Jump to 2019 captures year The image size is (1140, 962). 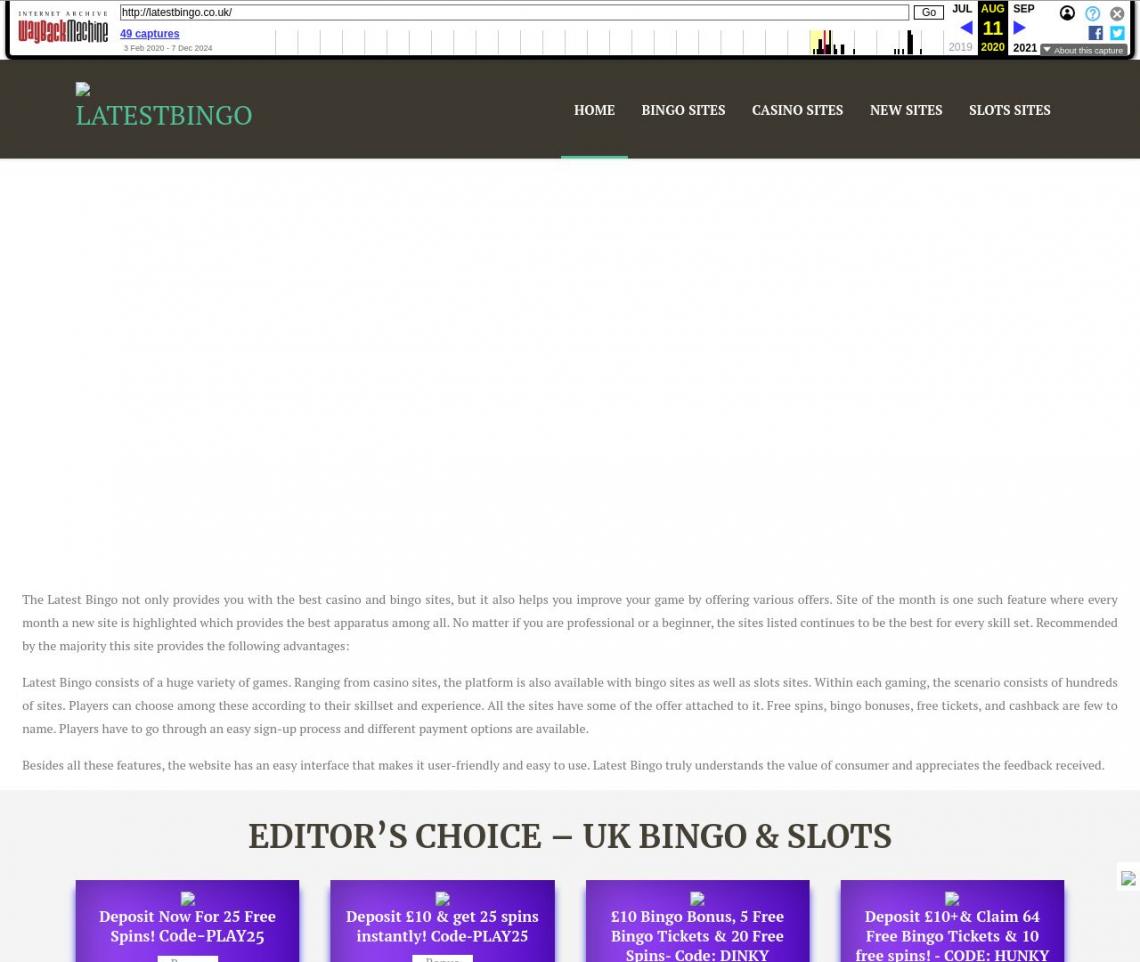[x=960, y=47]
